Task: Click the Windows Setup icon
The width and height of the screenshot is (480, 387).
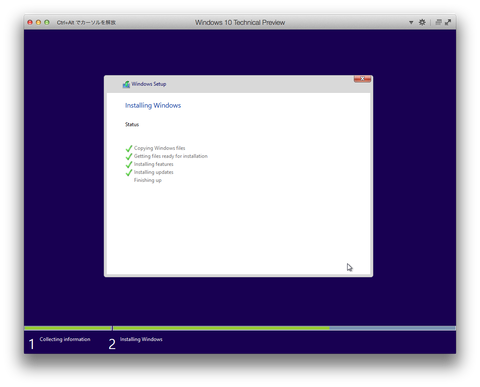Action: coord(126,84)
